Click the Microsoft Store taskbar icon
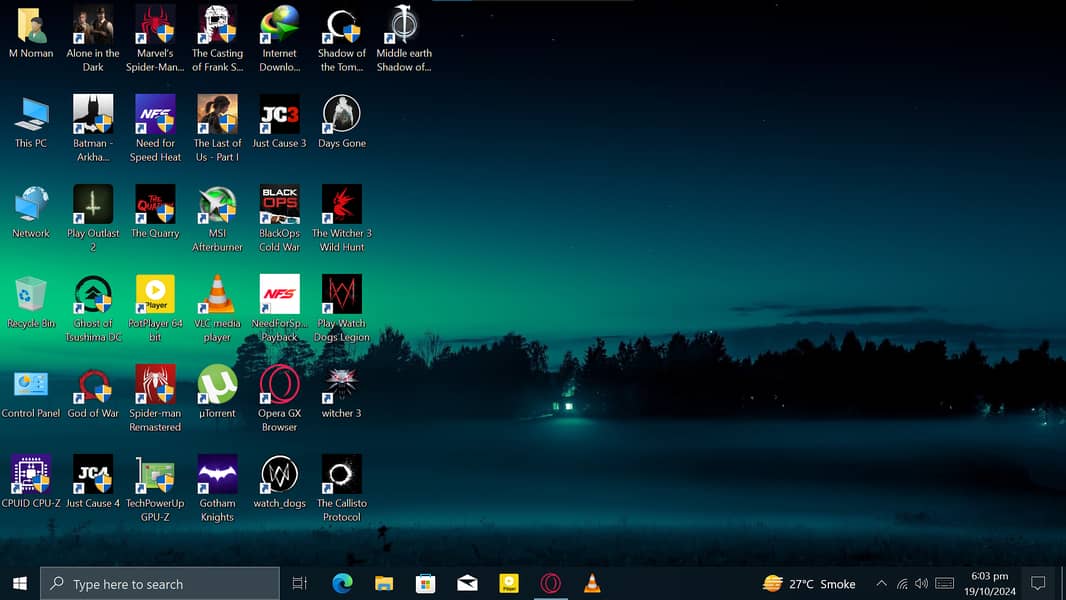Image resolution: width=1066 pixels, height=600 pixels. [x=426, y=584]
